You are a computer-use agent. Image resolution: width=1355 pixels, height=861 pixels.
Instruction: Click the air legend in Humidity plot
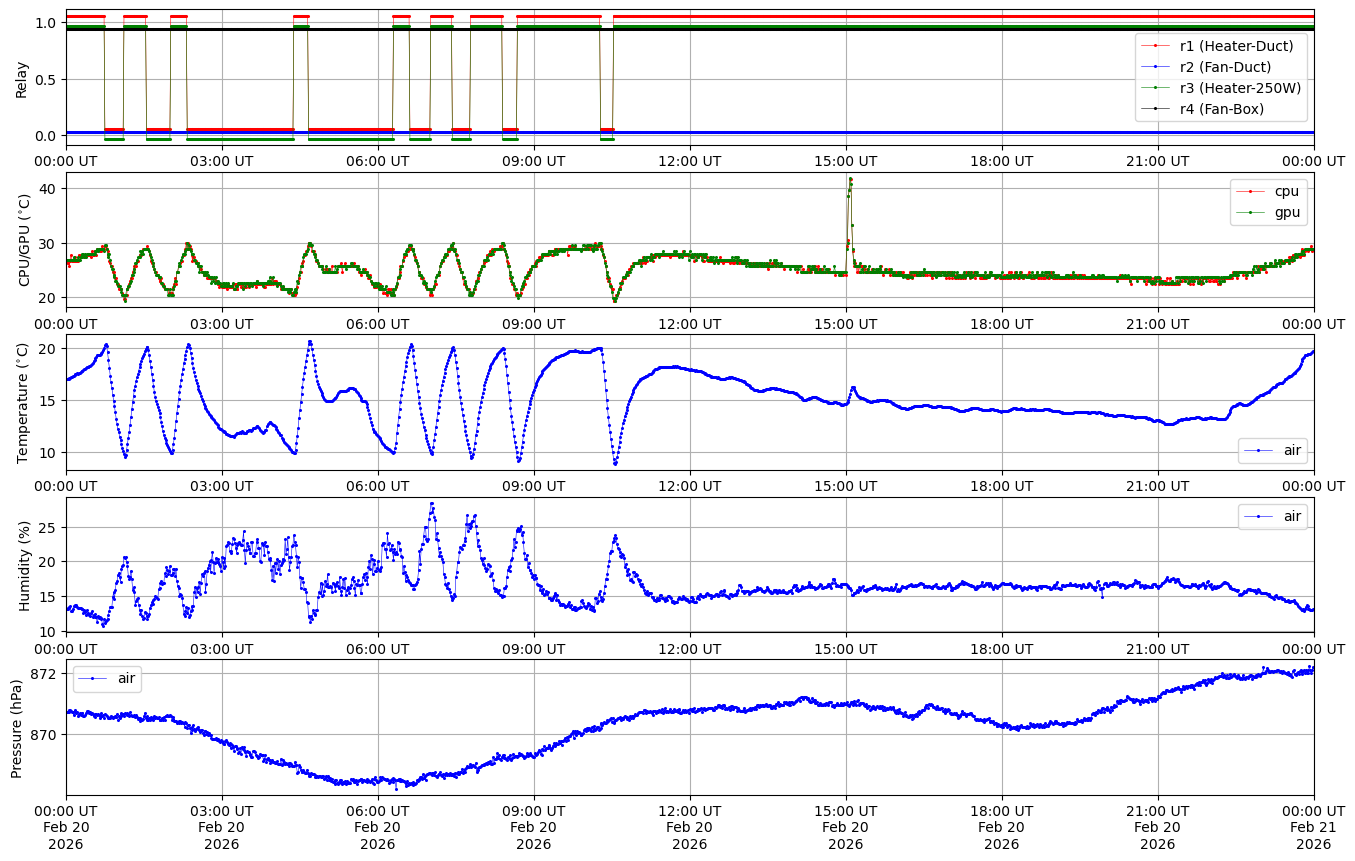(x=1292, y=516)
